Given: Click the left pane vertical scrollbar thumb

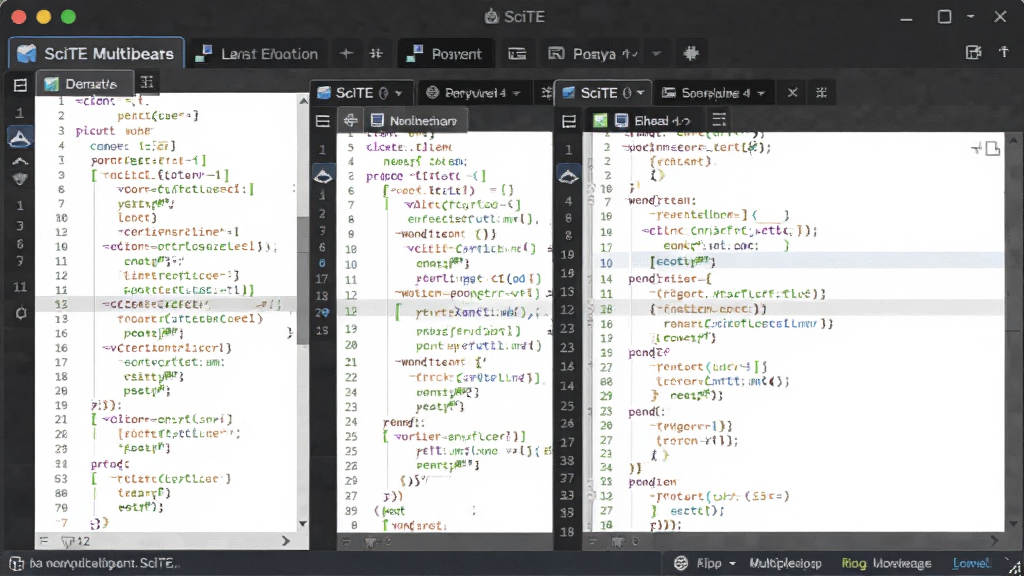Looking at the screenshot, I should pos(302,281).
